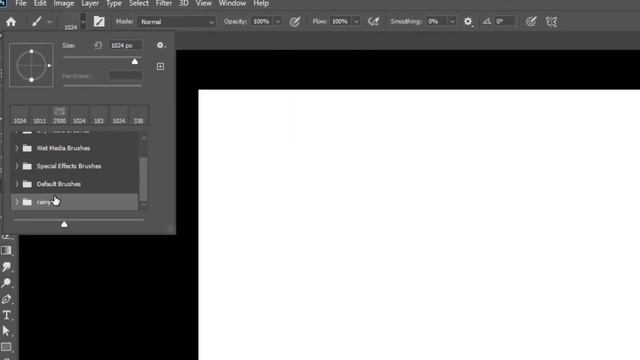The width and height of the screenshot is (640, 360).
Task: Open the Flow slider dropdown
Action: click(356, 21)
